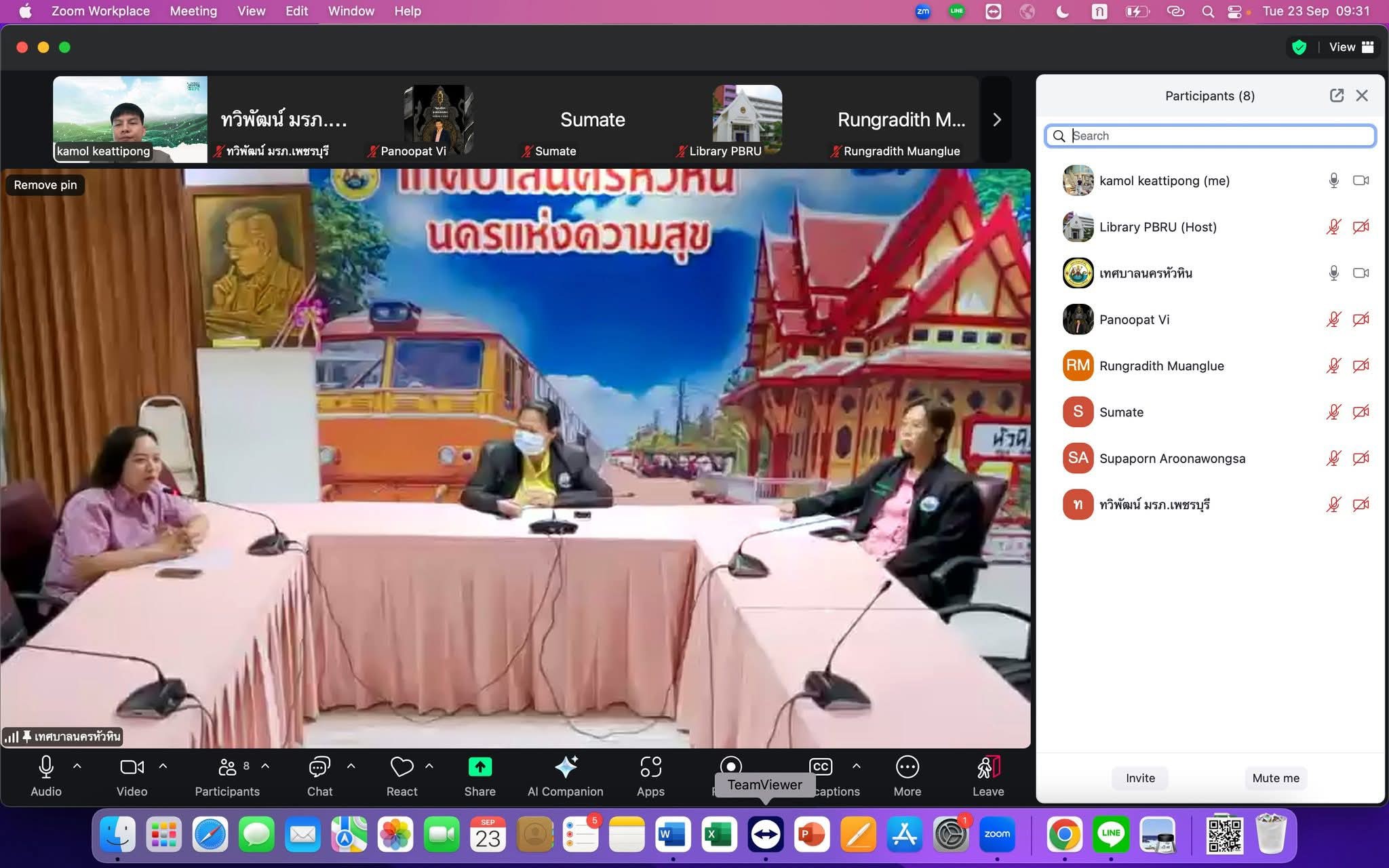Toggle the Video camera on or off

(x=132, y=768)
